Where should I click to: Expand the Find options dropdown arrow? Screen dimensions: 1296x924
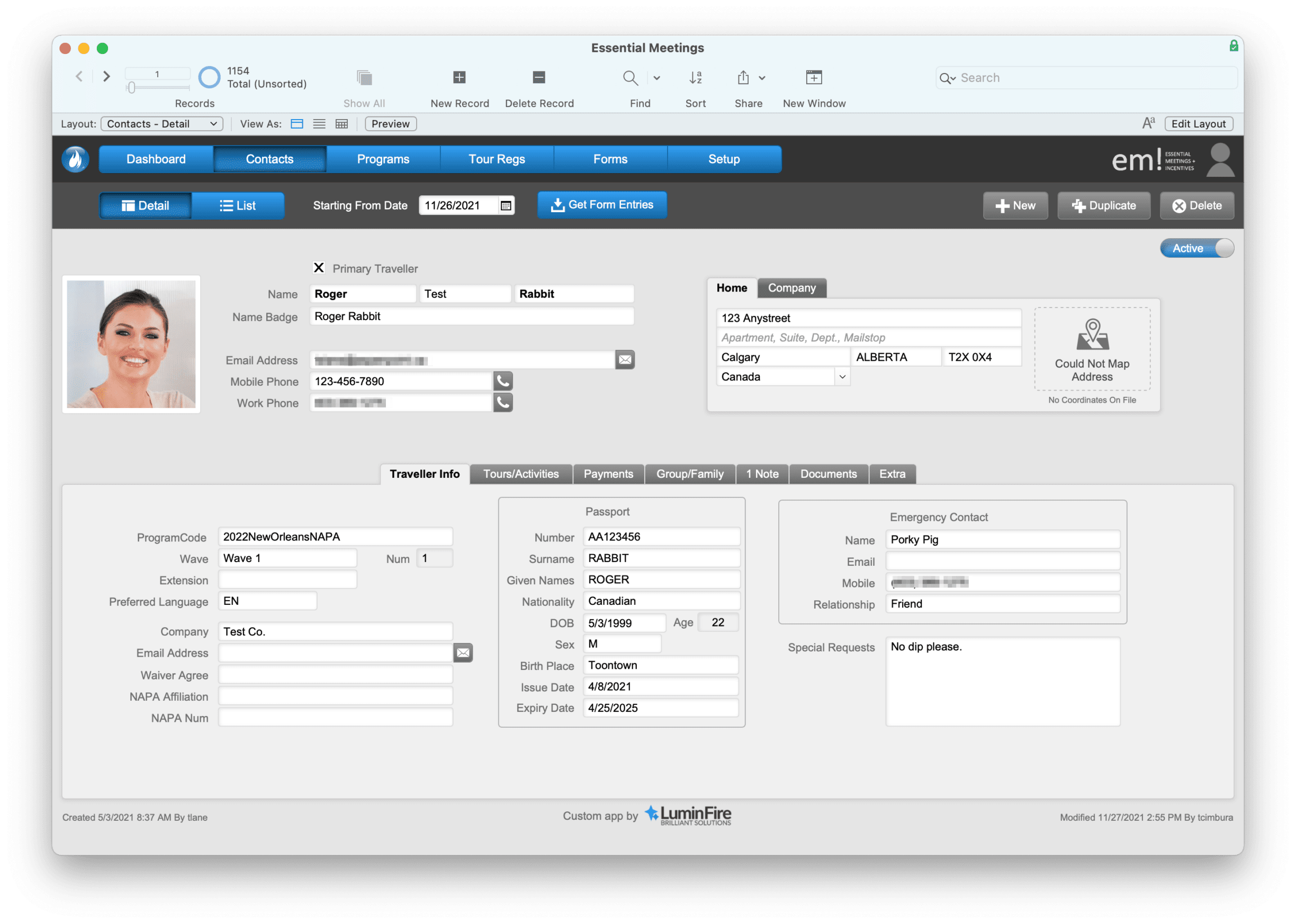pyautogui.click(x=656, y=78)
